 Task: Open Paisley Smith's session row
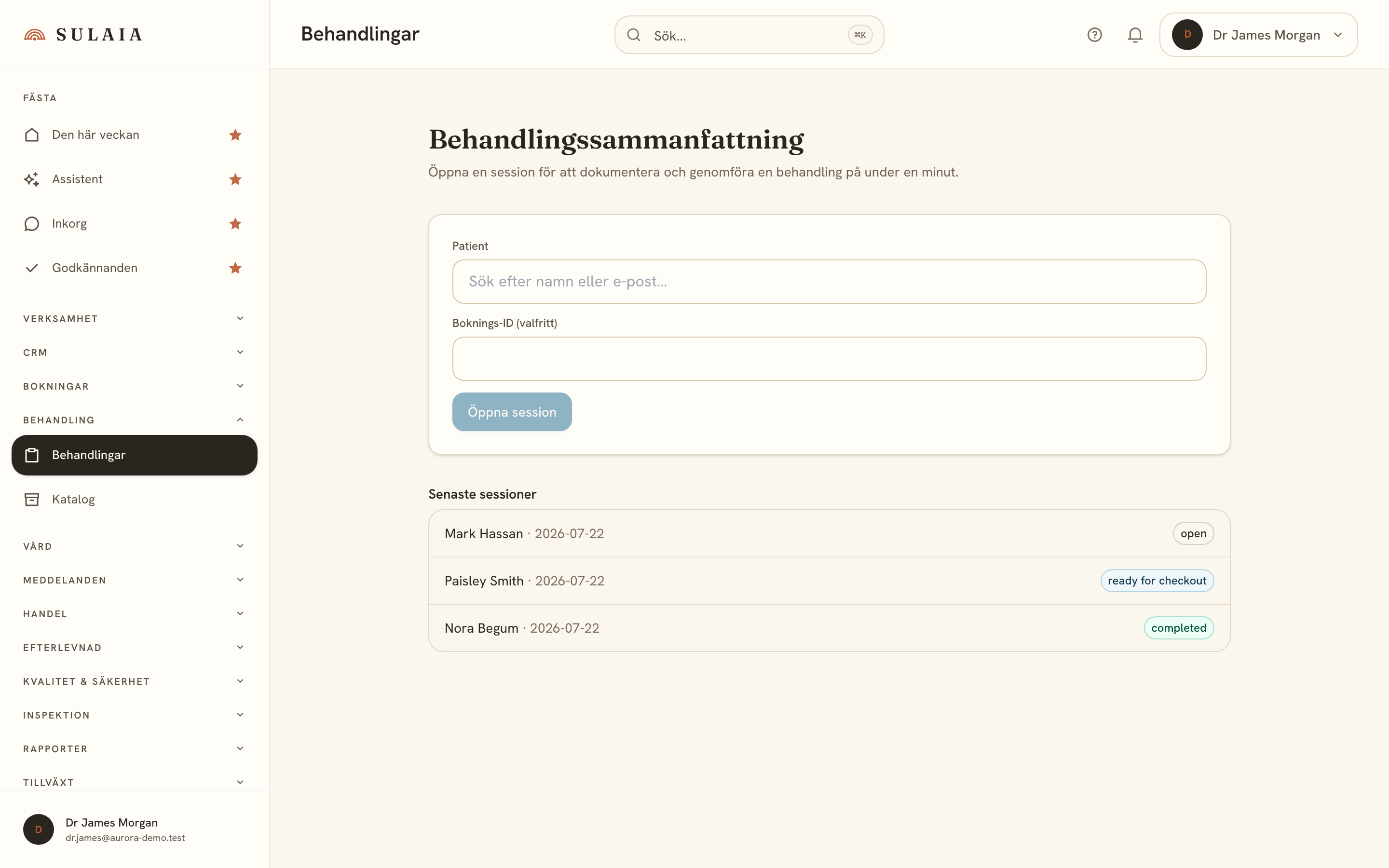[x=830, y=581]
